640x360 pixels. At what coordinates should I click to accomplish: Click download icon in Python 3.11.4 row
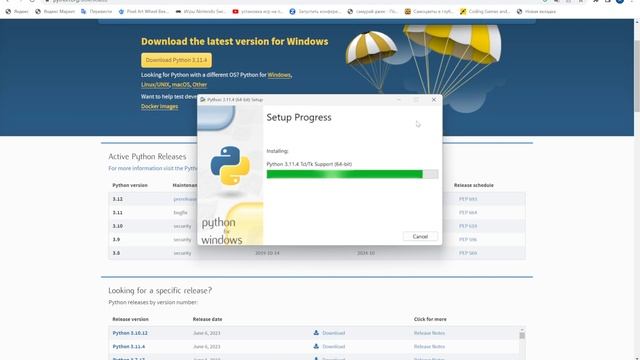[x=316, y=346]
